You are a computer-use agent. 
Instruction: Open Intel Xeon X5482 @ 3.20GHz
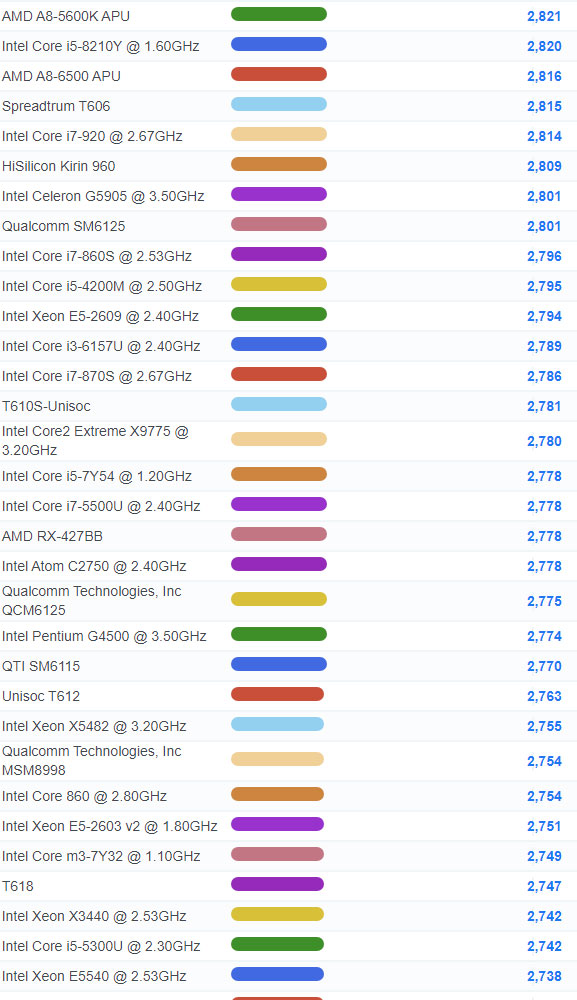pos(94,726)
